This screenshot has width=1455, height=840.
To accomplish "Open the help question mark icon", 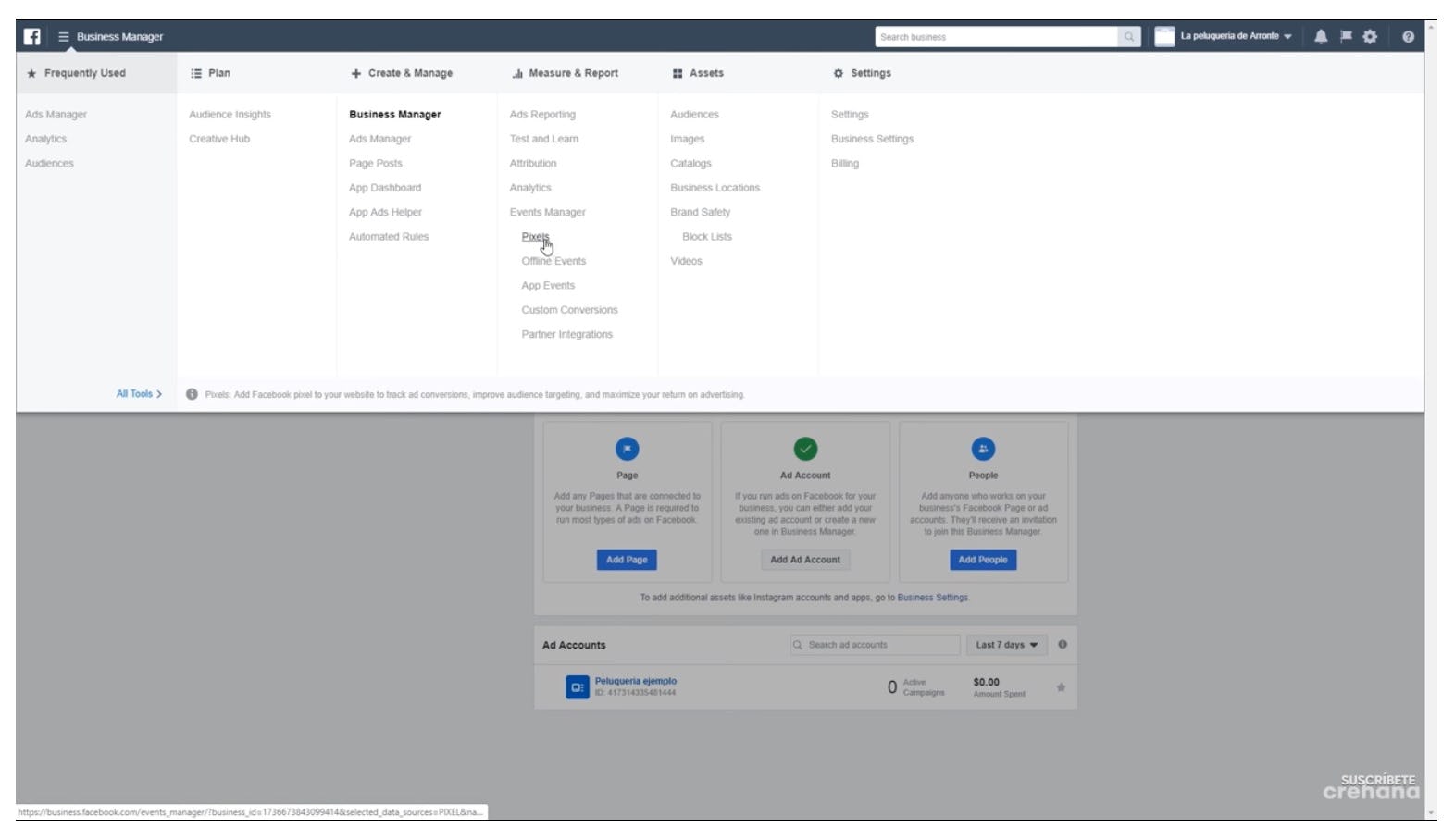I will click(1408, 37).
